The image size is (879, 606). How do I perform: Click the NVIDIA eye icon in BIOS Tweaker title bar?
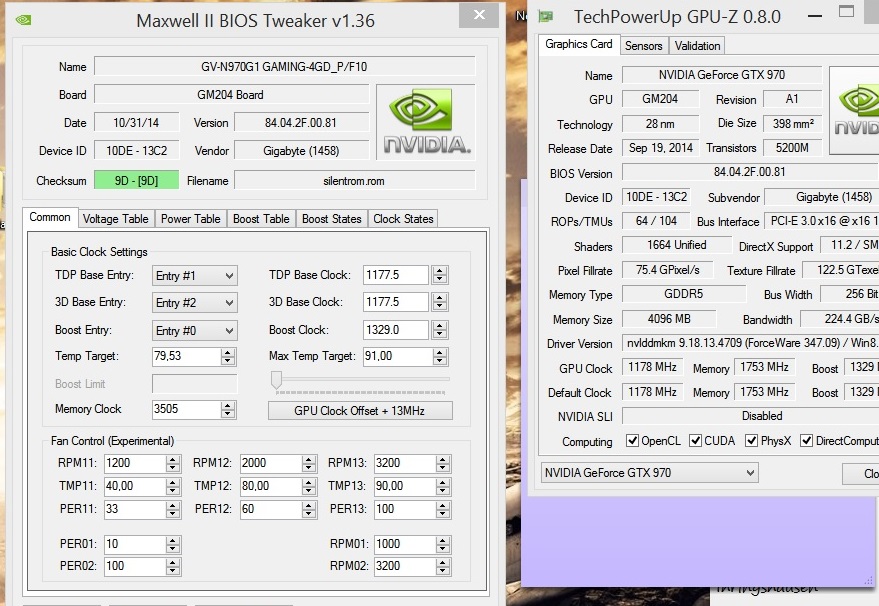(24, 20)
